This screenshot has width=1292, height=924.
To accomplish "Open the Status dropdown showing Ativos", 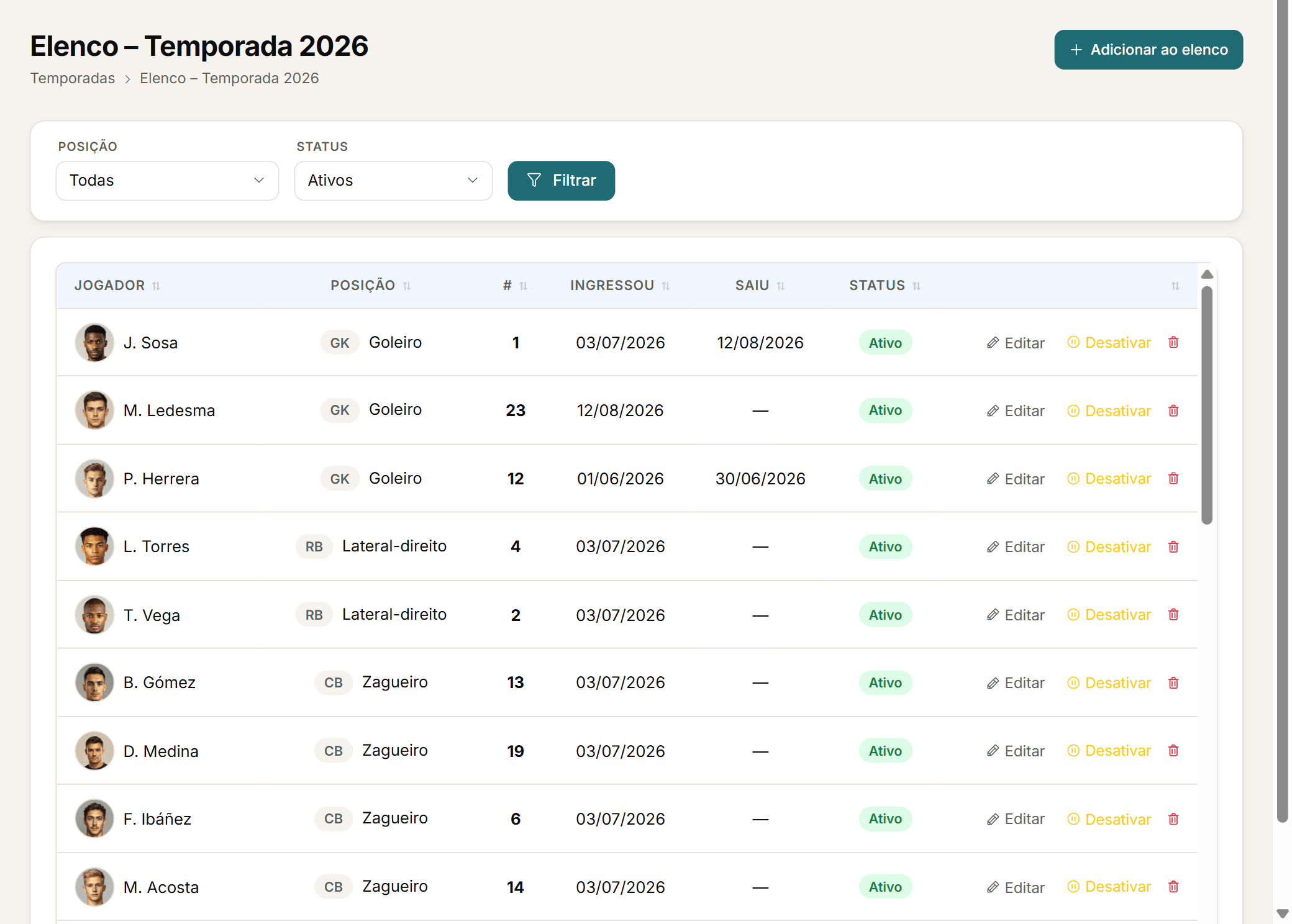I will pyautogui.click(x=393, y=181).
